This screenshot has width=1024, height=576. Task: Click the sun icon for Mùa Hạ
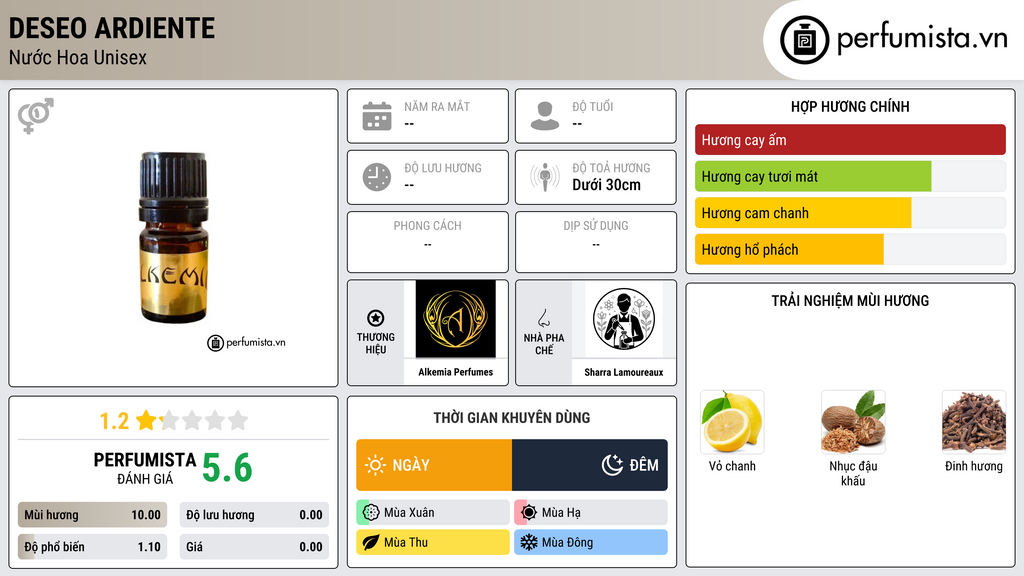tap(529, 513)
